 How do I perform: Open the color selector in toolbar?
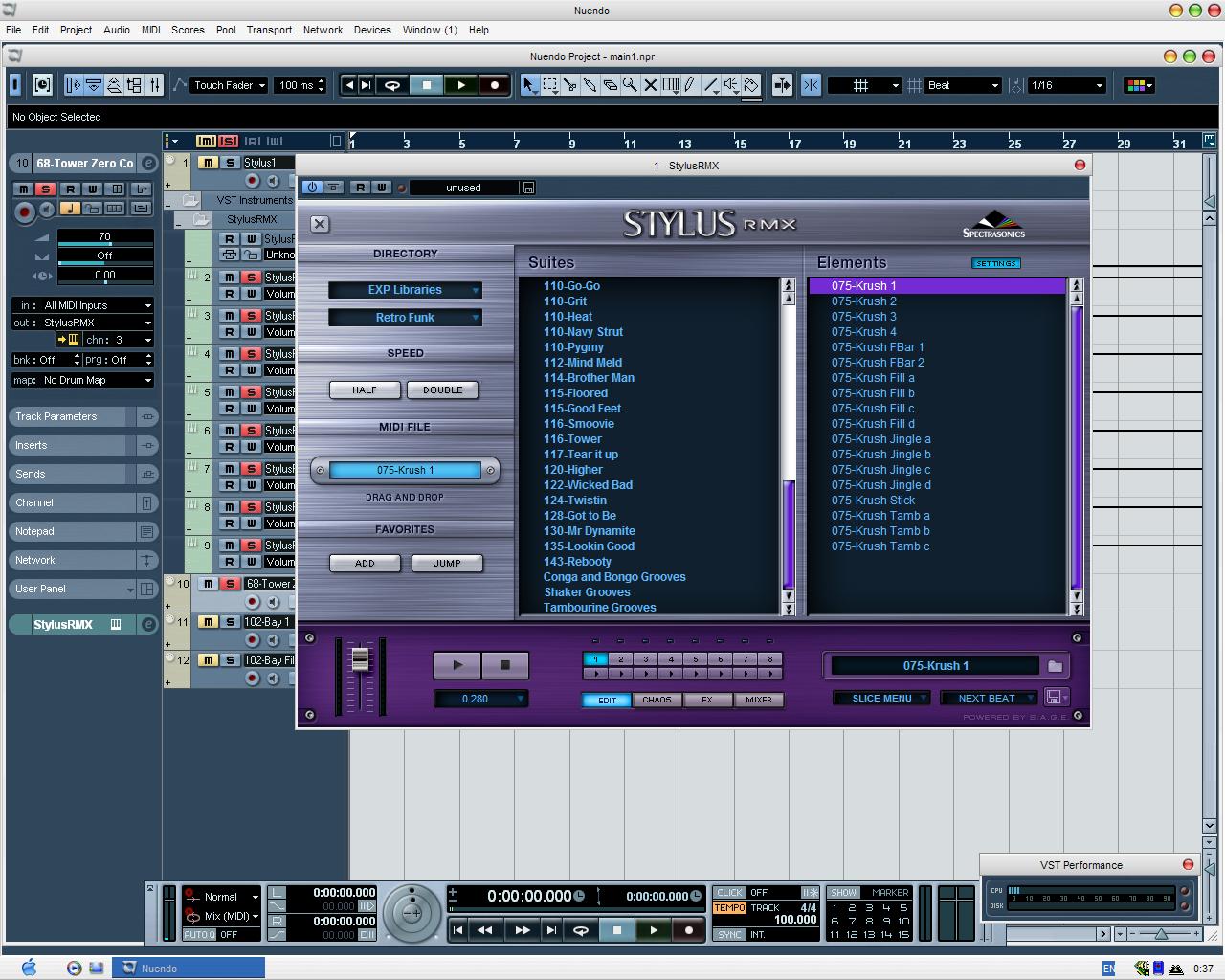pyautogui.click(x=1138, y=85)
